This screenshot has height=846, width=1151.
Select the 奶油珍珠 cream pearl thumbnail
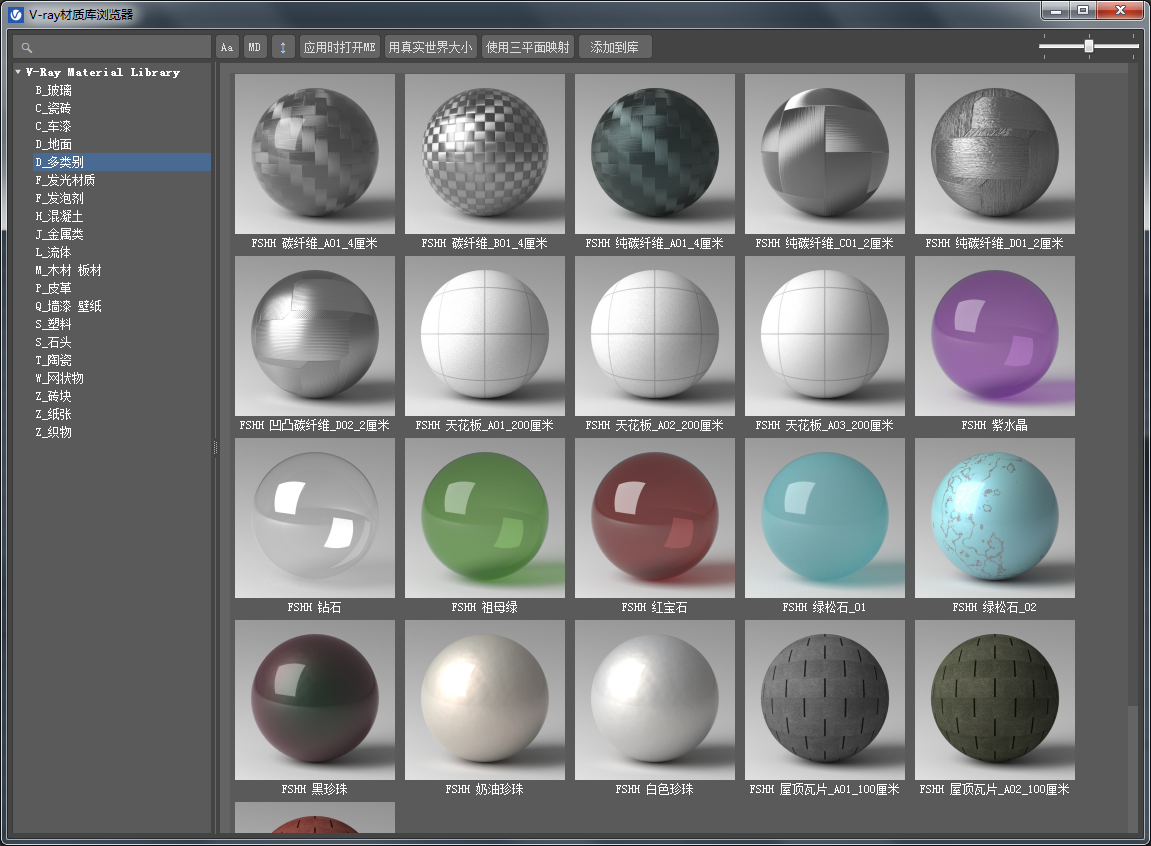(485, 700)
